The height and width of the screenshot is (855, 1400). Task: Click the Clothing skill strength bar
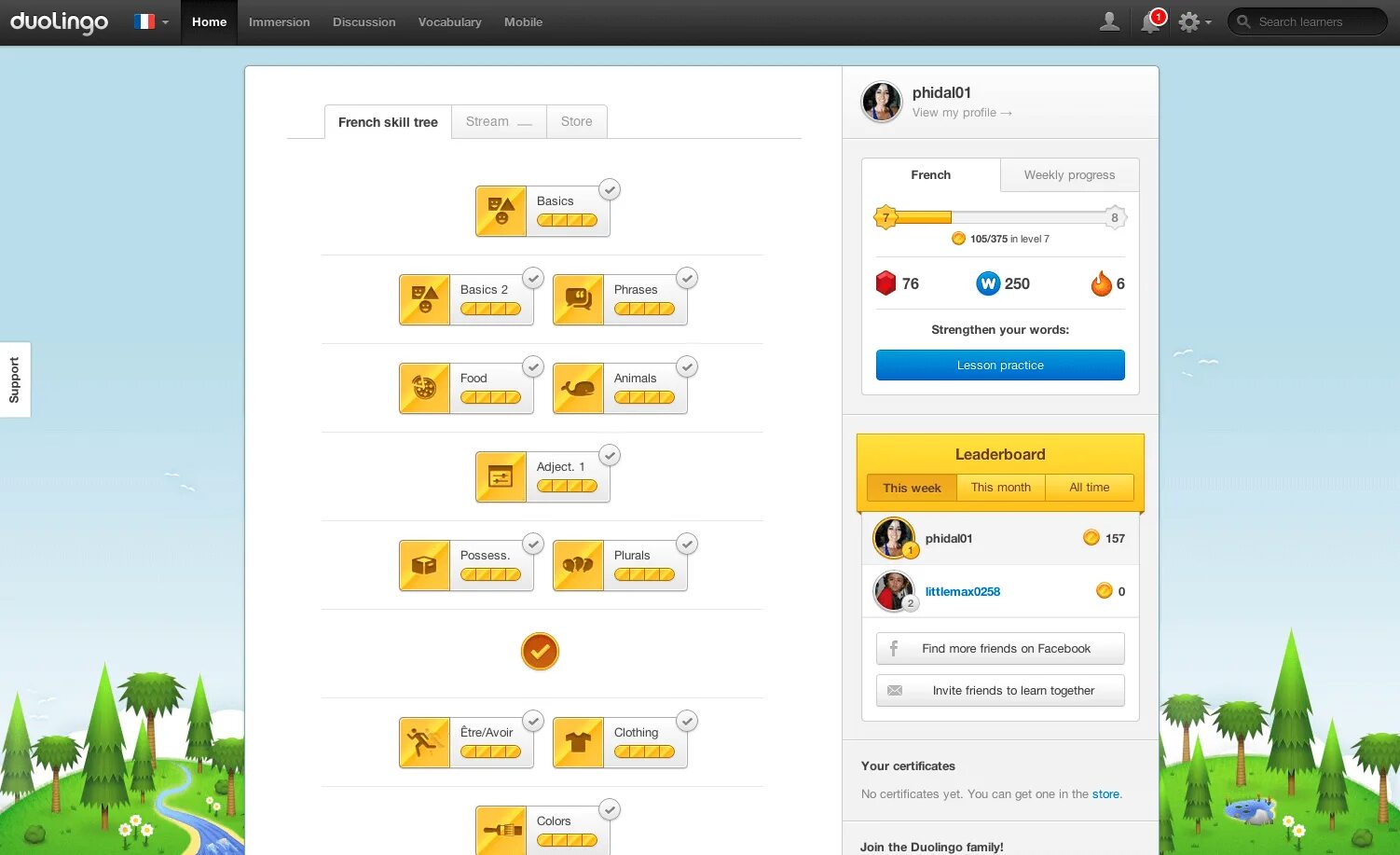[x=644, y=752]
